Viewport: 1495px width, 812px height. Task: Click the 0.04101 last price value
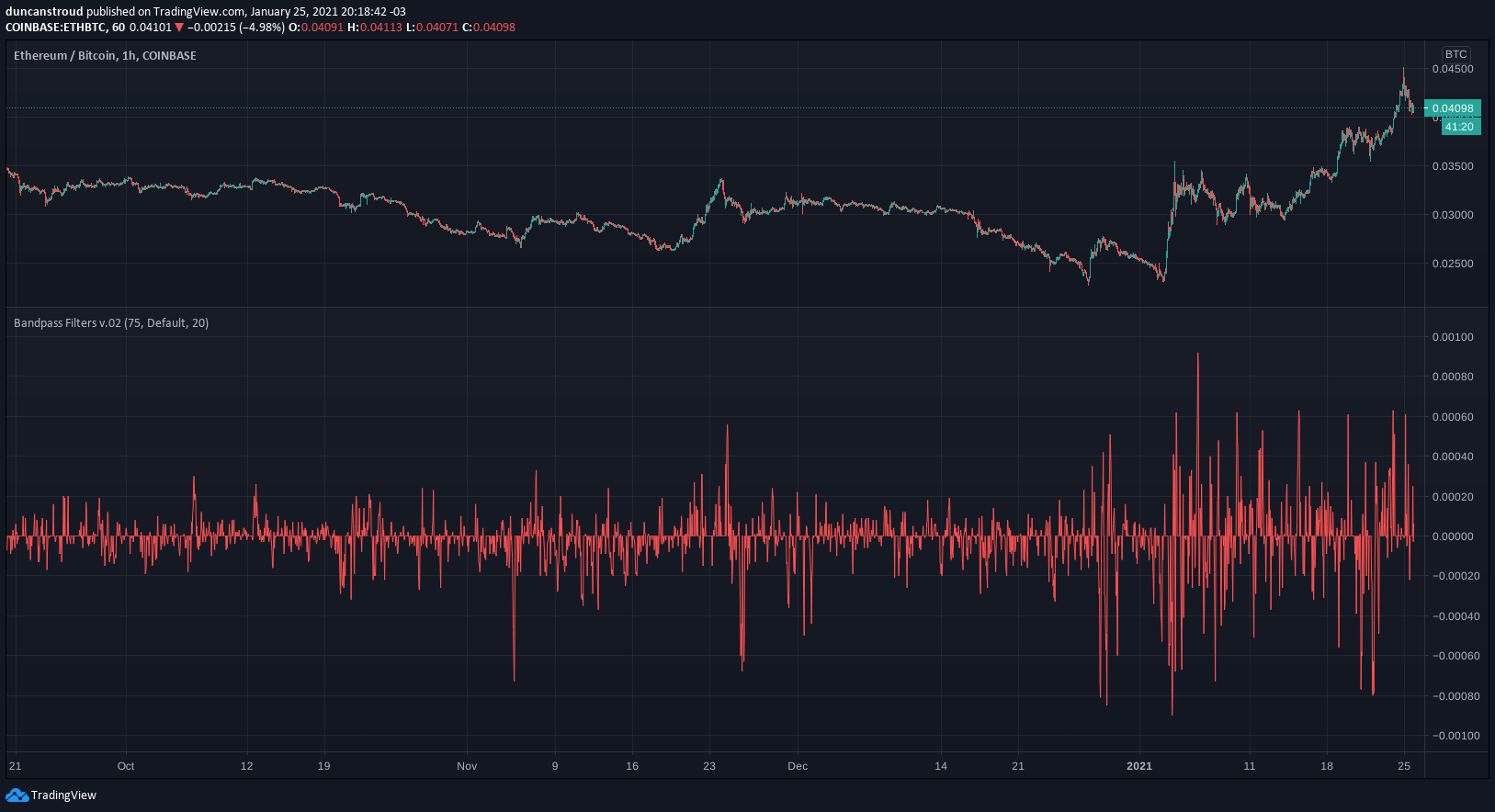[x=151, y=28]
